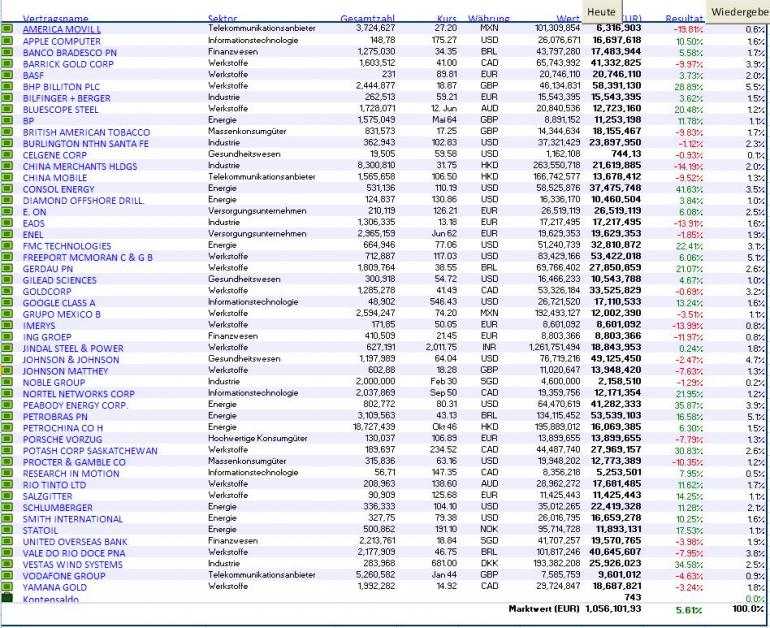770x628 pixels.
Task: Select the Wiedergeben tab button
Action: click(x=739, y=12)
